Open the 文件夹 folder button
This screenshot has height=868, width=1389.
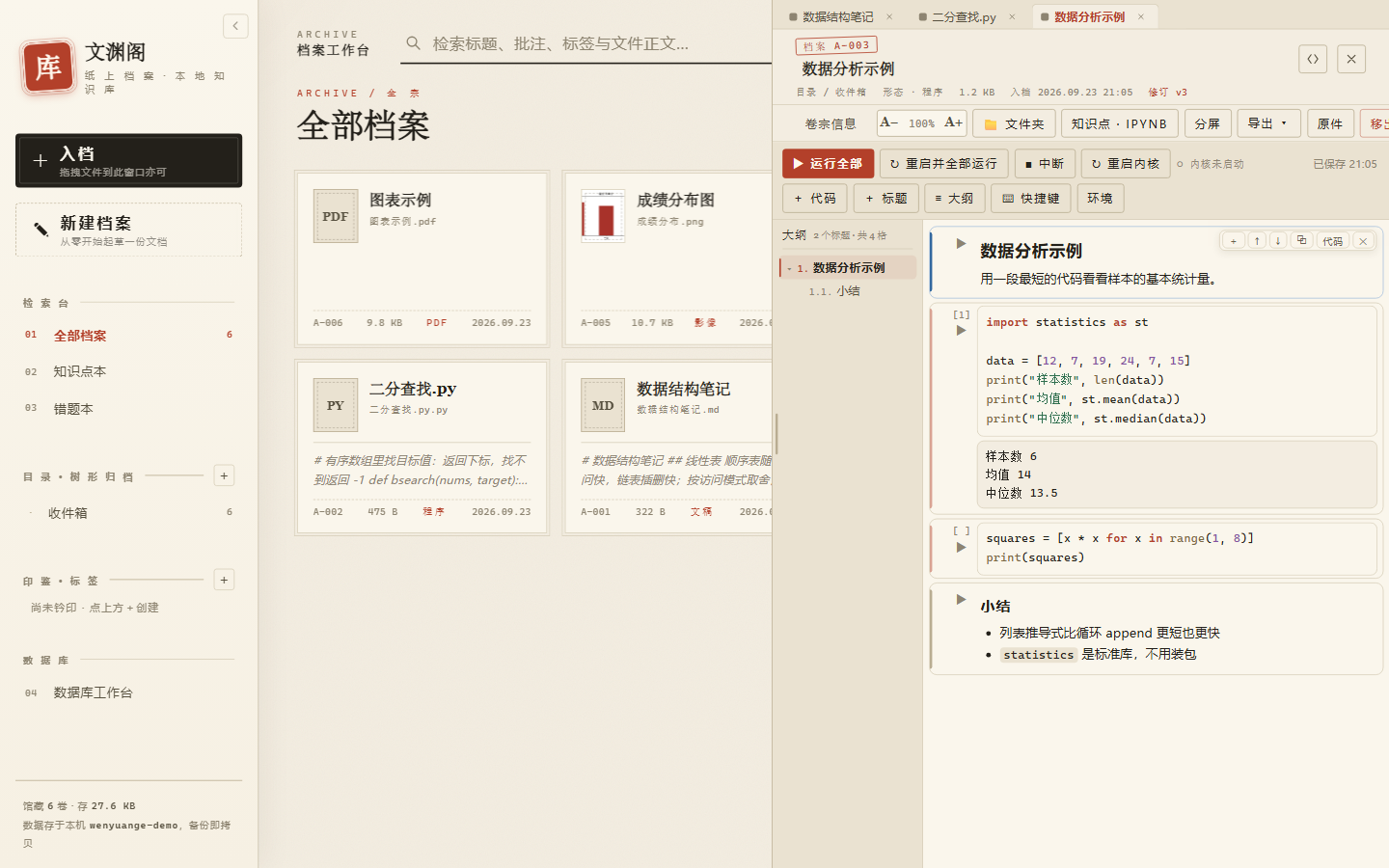1014,123
